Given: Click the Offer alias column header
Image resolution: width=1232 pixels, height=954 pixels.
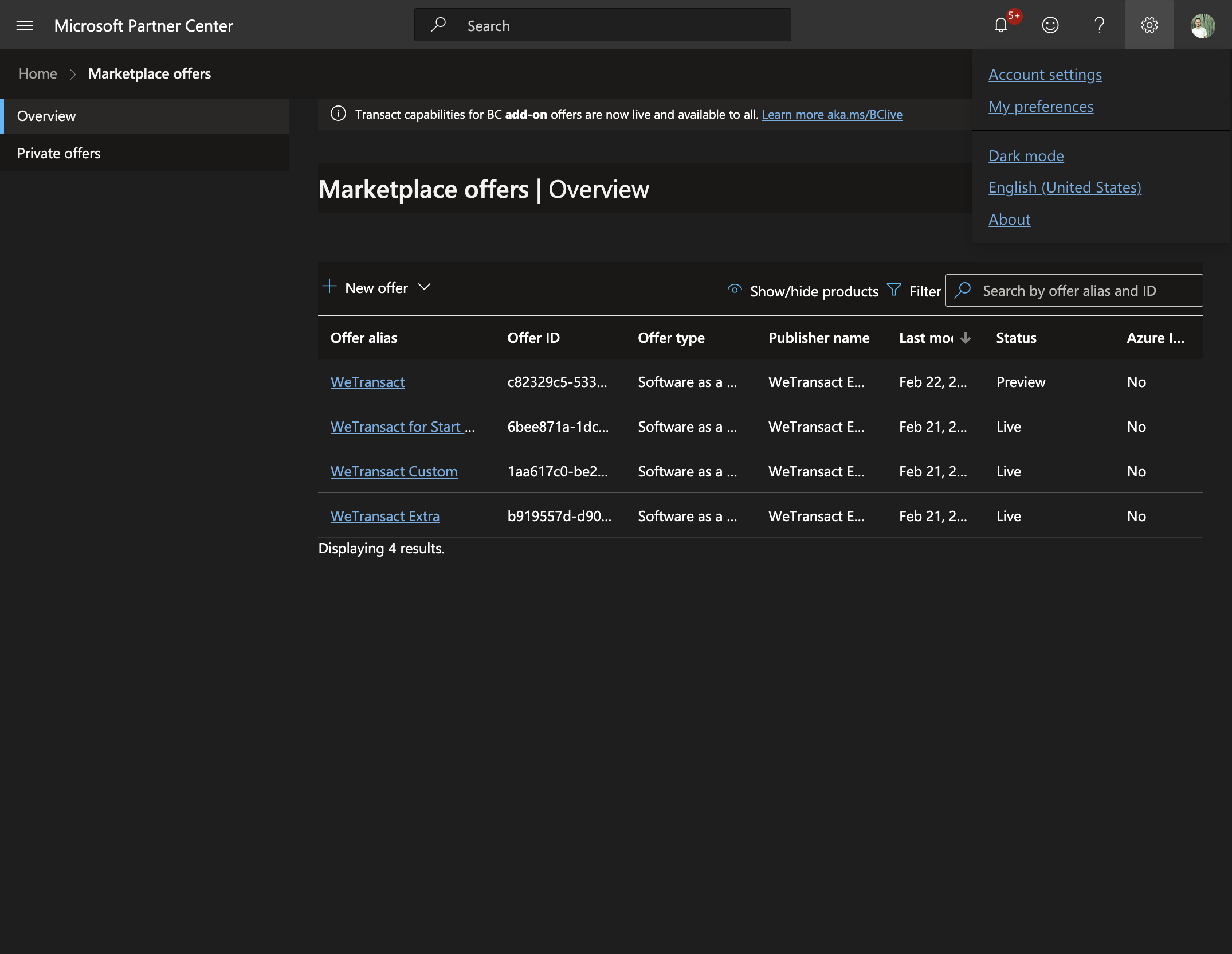Looking at the screenshot, I should pyautogui.click(x=364, y=338).
